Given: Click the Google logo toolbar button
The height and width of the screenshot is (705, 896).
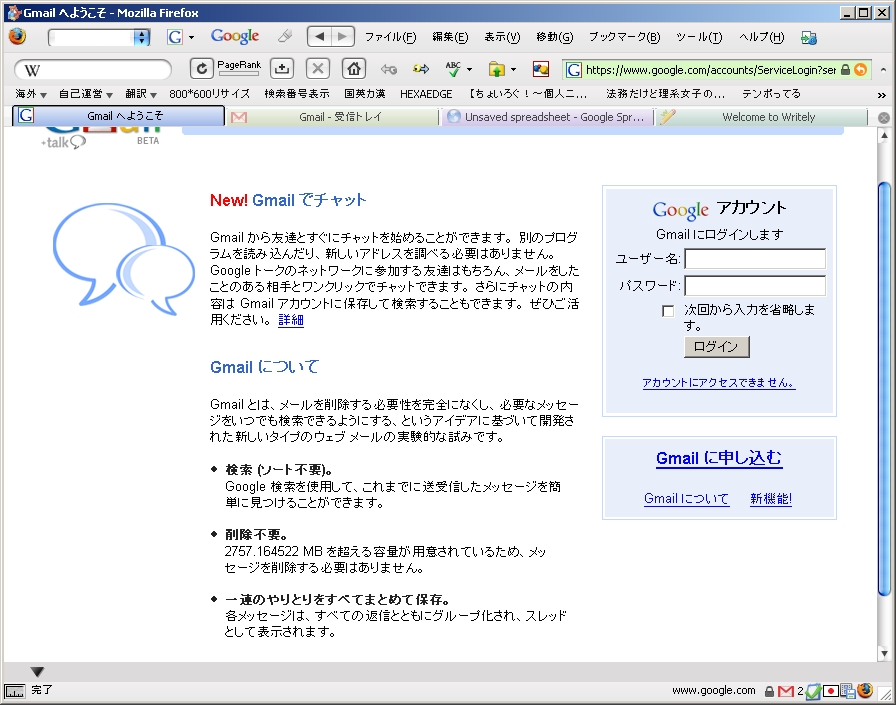Looking at the screenshot, I should tap(235, 37).
